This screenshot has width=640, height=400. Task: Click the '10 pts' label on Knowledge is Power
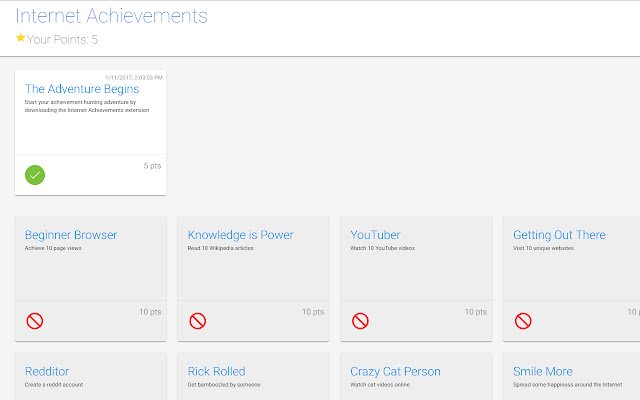pyautogui.click(x=313, y=312)
